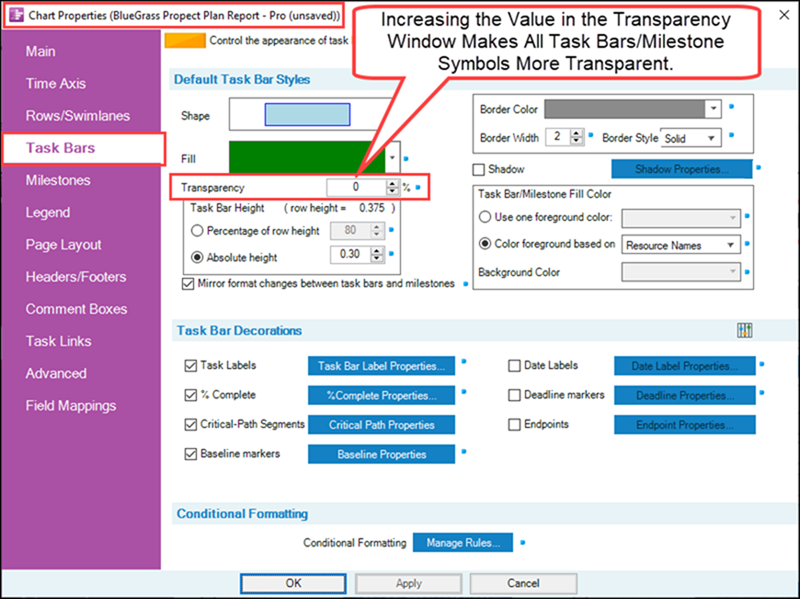
Task: Disable Critical-Path Segments checkbox
Action: coord(190,425)
